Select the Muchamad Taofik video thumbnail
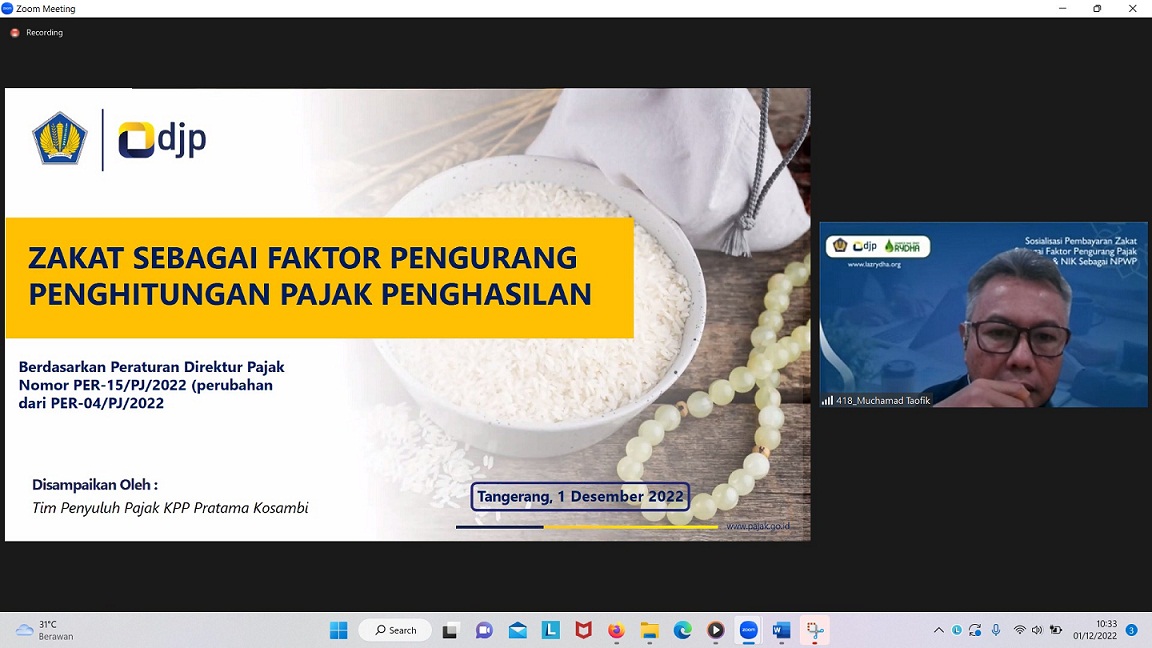Viewport: 1152px width, 648px height. pos(983,314)
